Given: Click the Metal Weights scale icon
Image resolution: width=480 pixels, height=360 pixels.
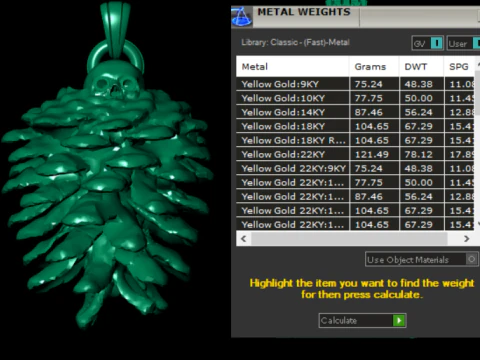Looking at the screenshot, I should coord(242,17).
